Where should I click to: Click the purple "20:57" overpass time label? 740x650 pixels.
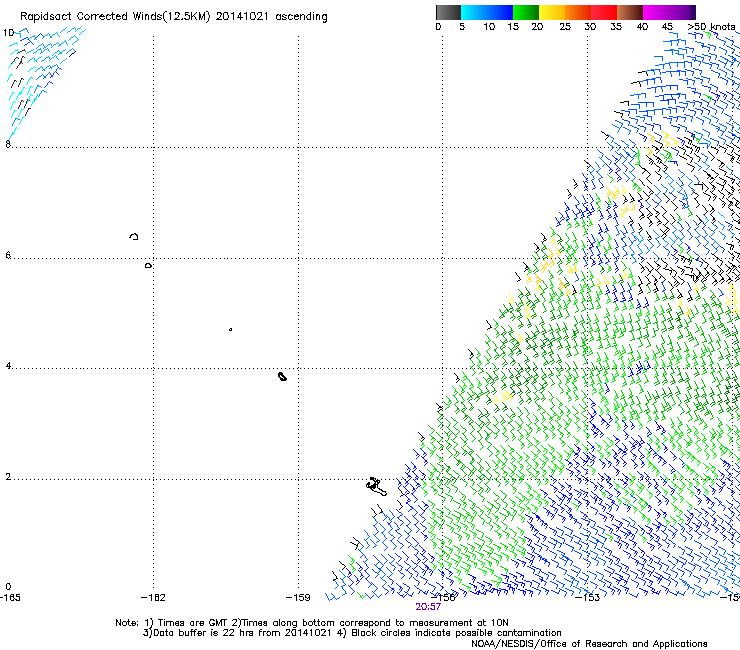(428, 607)
